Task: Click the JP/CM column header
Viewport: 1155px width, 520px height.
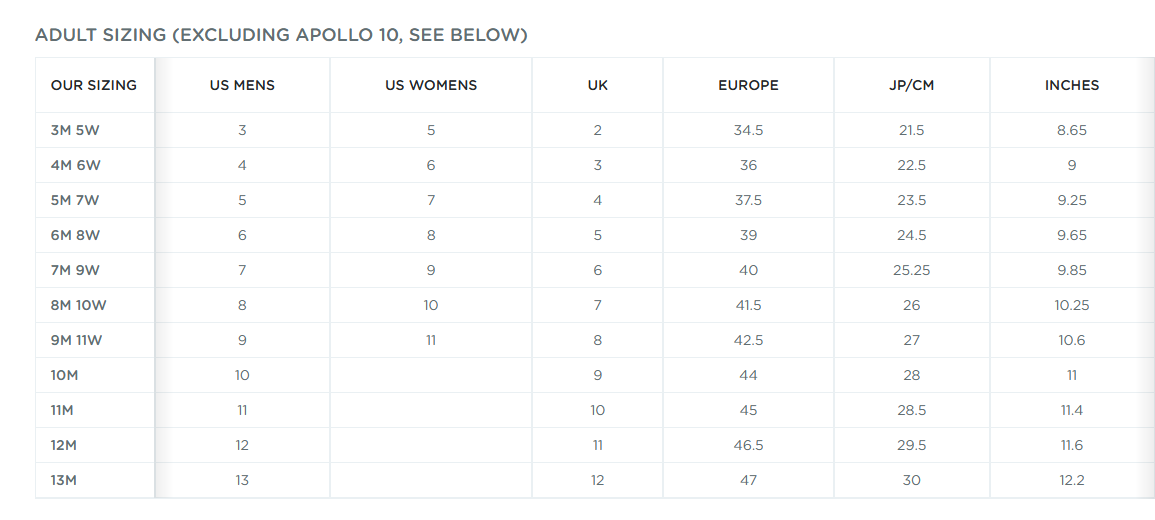Action: point(912,85)
